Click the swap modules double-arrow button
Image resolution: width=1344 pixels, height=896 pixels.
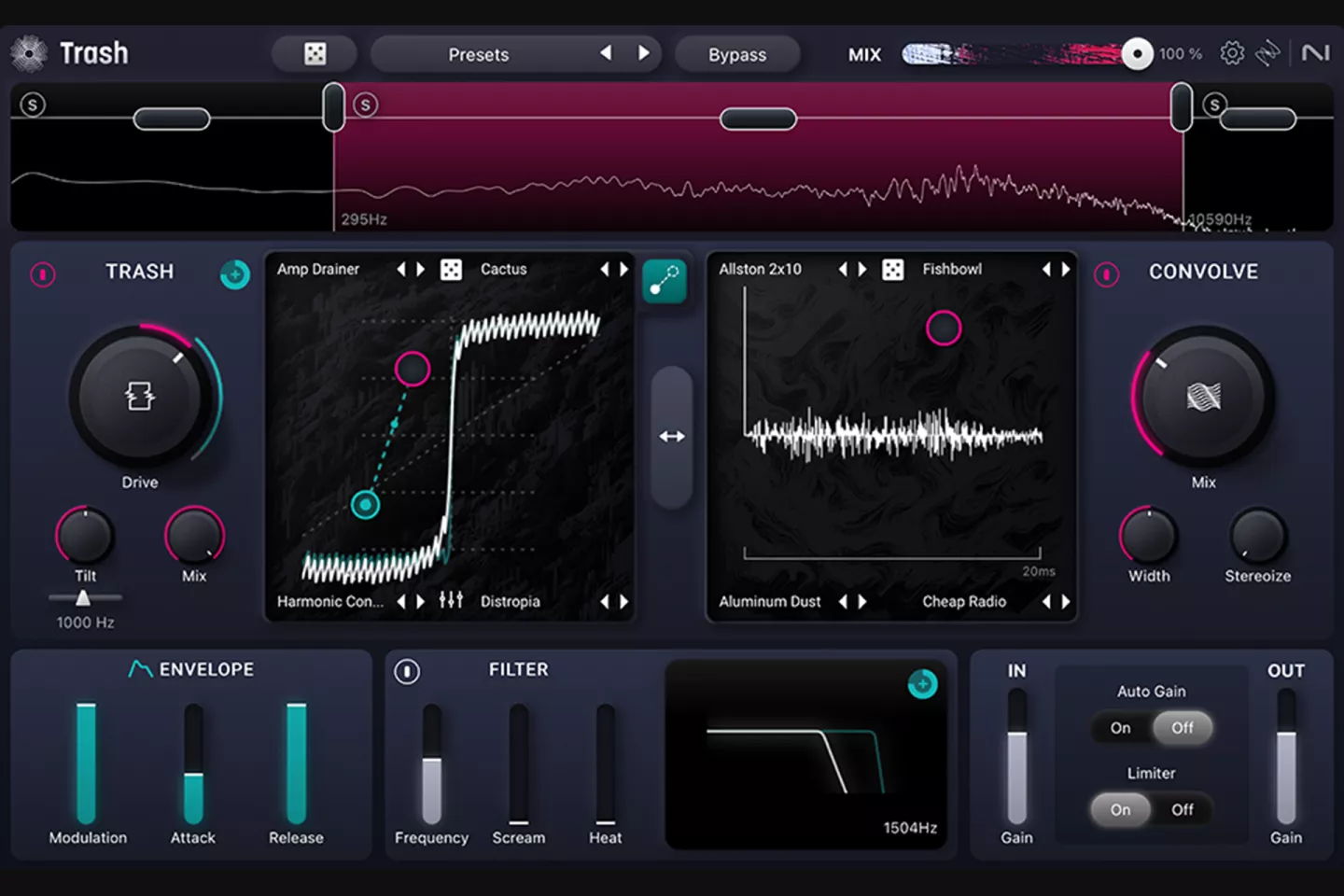[671, 437]
